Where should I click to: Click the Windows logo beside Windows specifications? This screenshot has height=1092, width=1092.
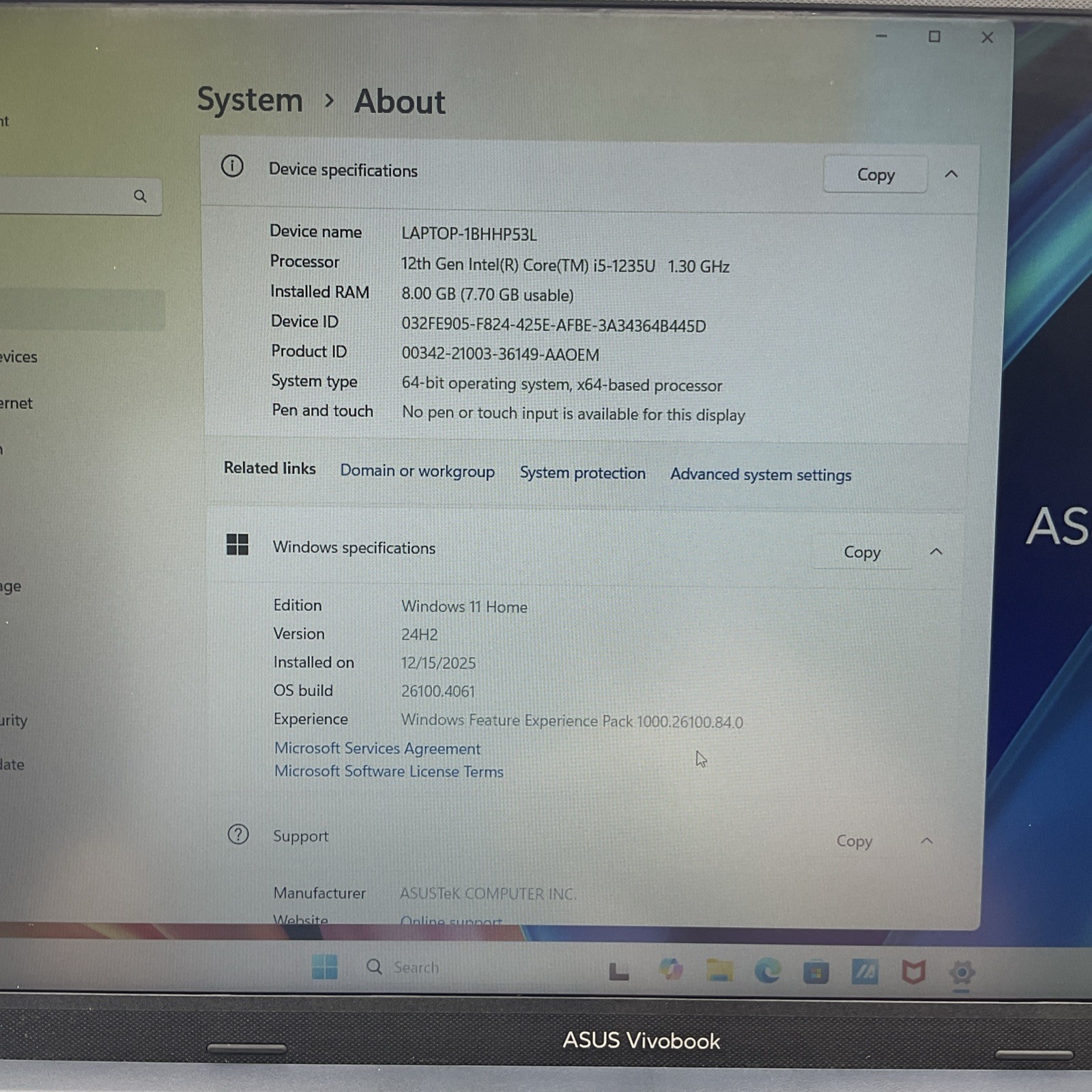tap(238, 545)
